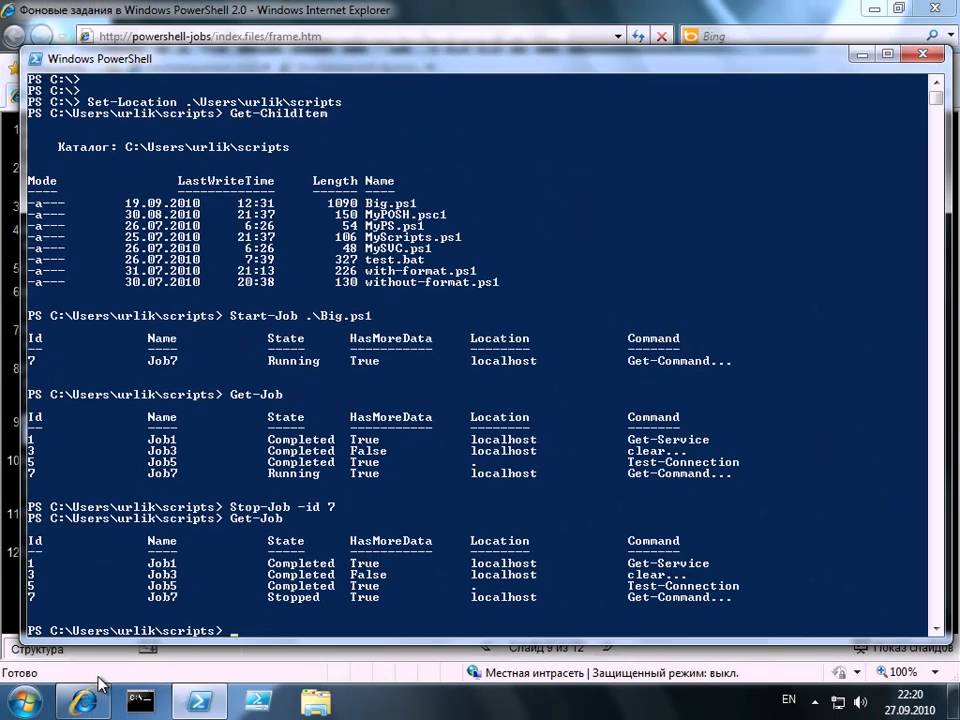
Task: Click the intranet zone globe icon
Action: tap(473, 672)
